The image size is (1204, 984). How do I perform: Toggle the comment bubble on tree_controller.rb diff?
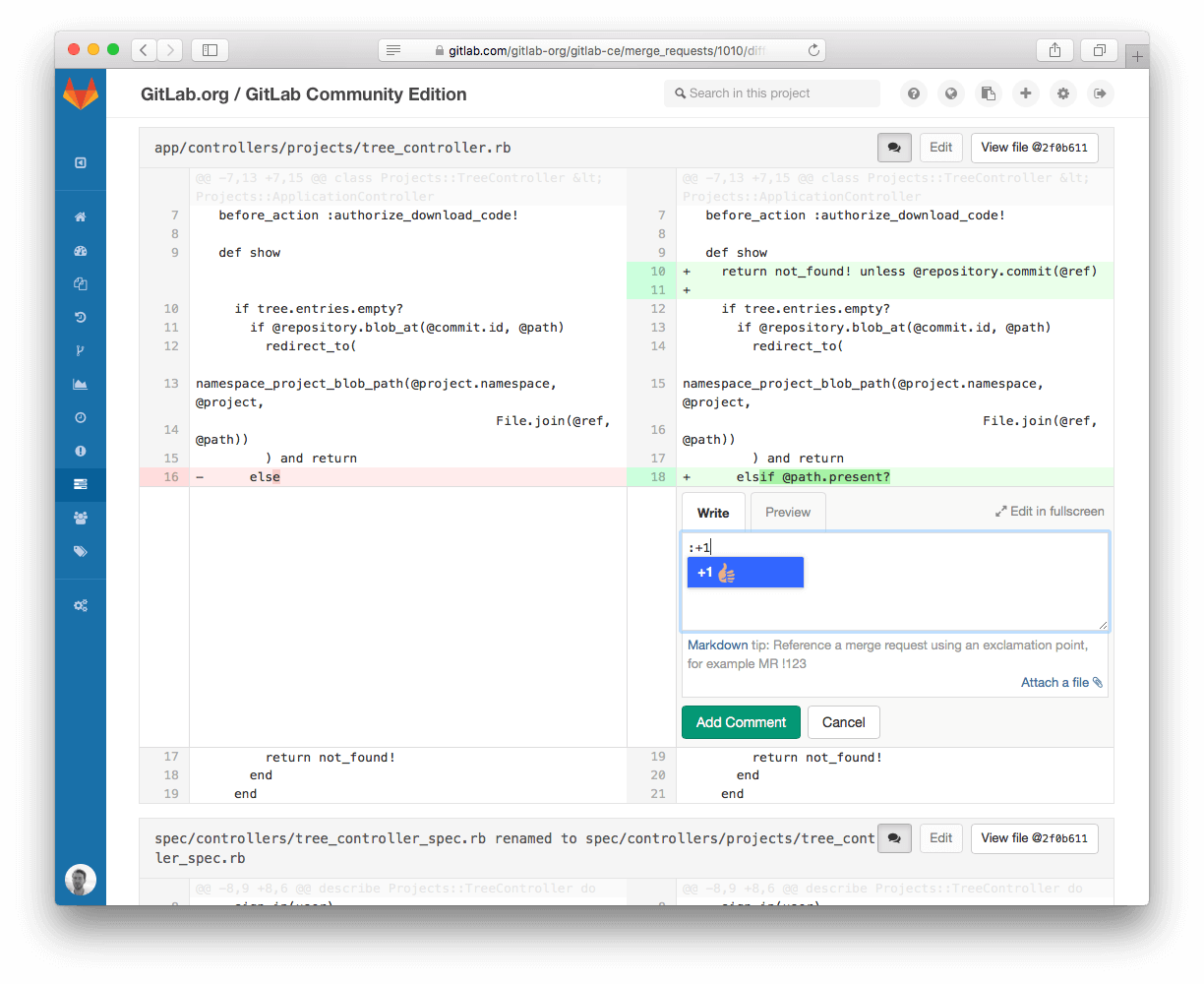pyautogui.click(x=894, y=147)
